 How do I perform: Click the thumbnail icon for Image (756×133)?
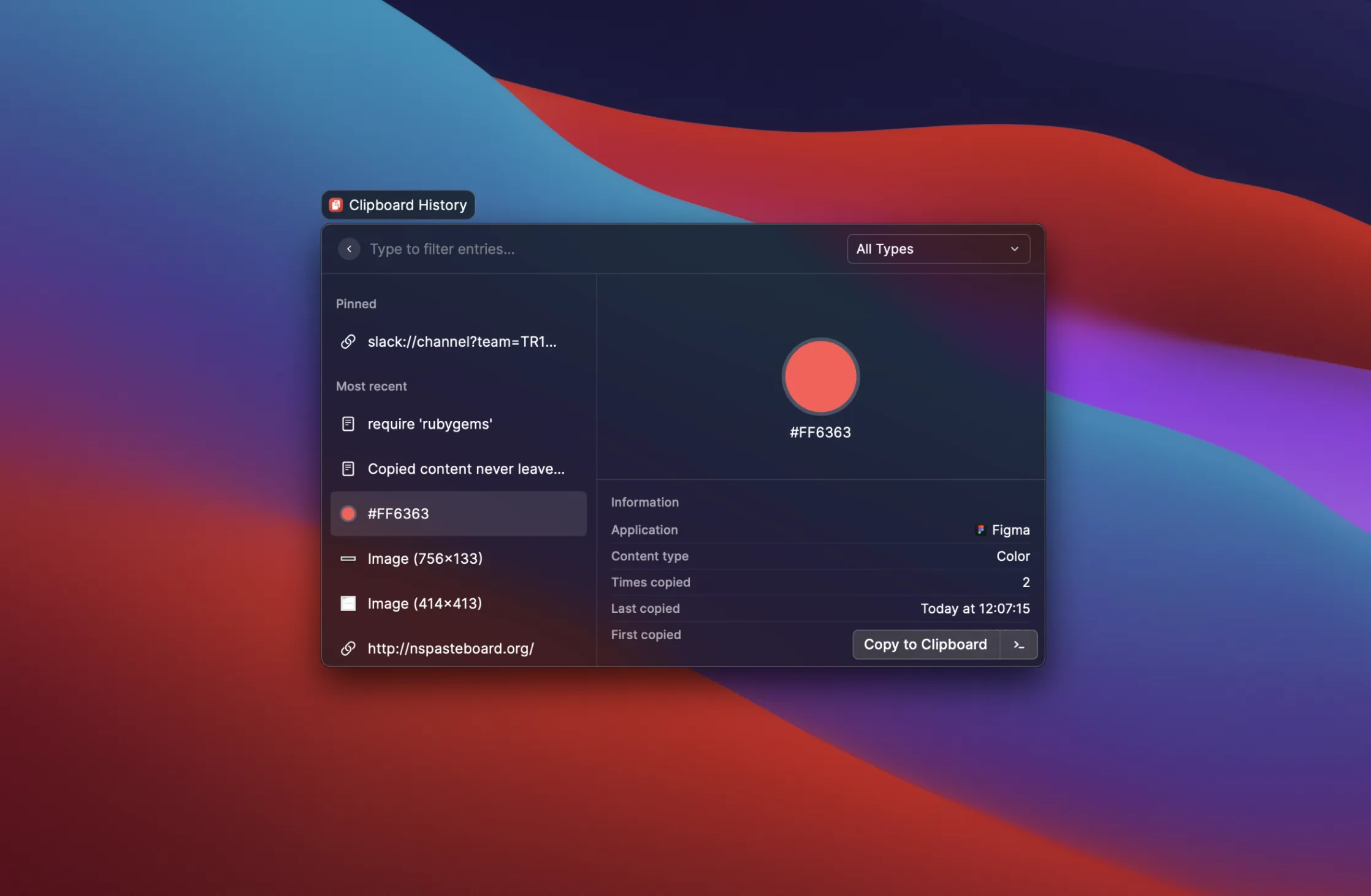348,558
